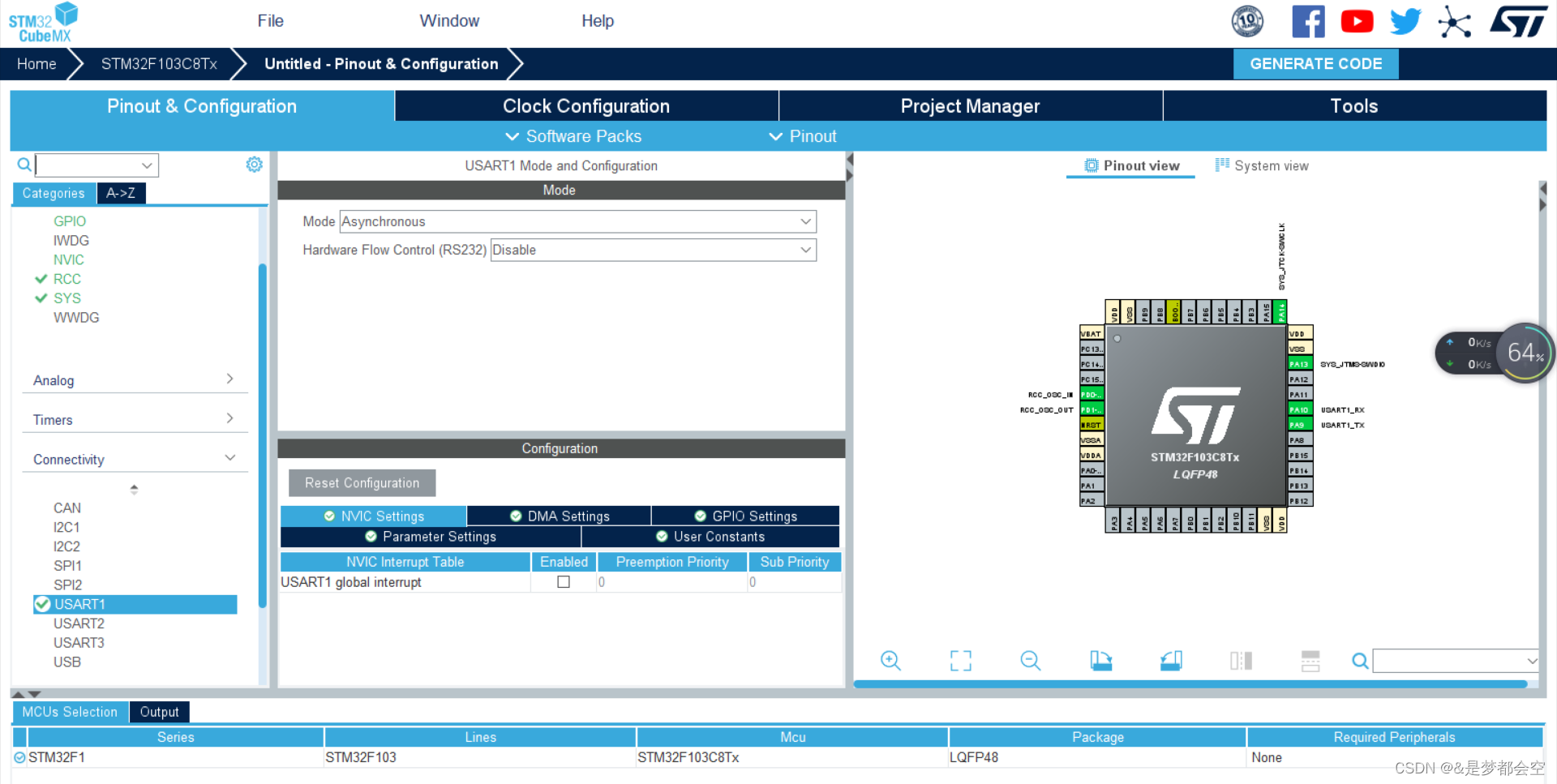The width and height of the screenshot is (1557, 784).
Task: Click the STM32CubeMX logo
Action: click(44, 23)
